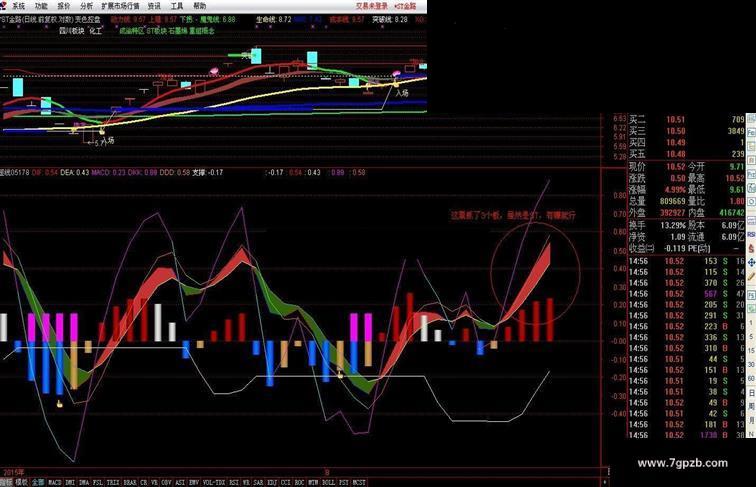Image resolution: width=756 pixels, height=487 pixels.
Task: Switch to the MACD indicator tab
Action: tap(55, 482)
